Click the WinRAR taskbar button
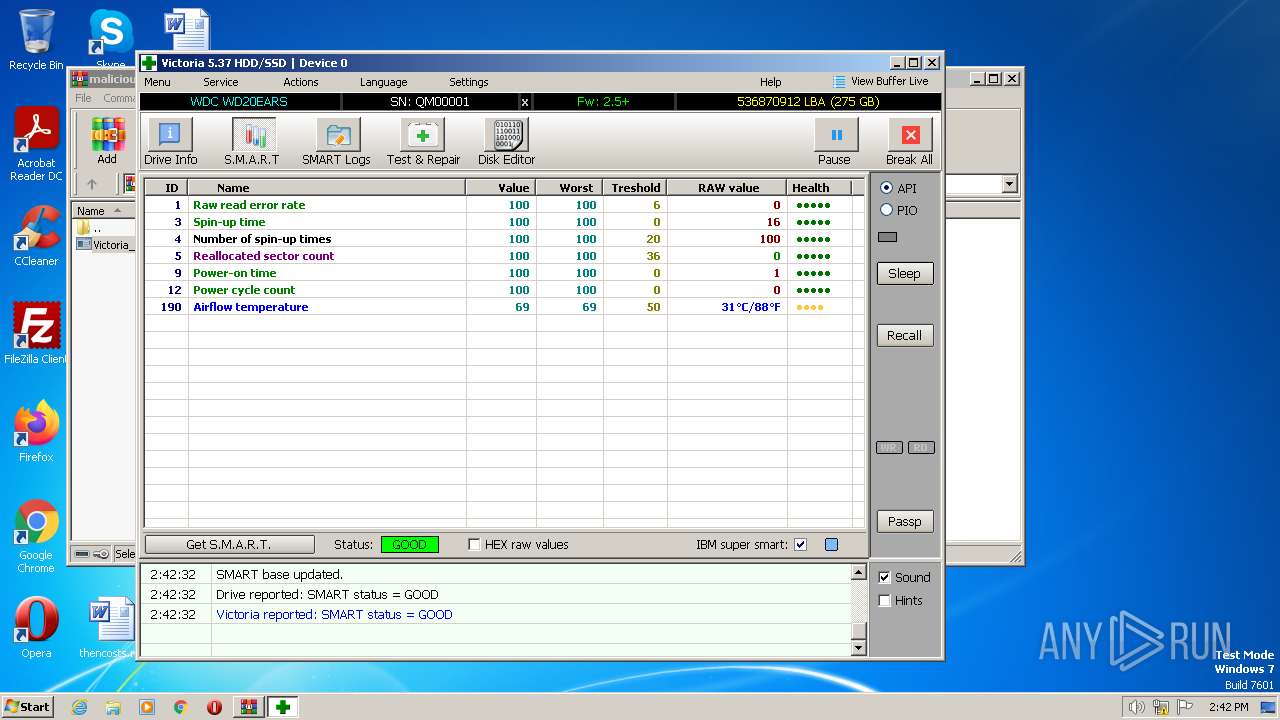Image resolution: width=1280 pixels, height=720 pixels. coord(249,707)
